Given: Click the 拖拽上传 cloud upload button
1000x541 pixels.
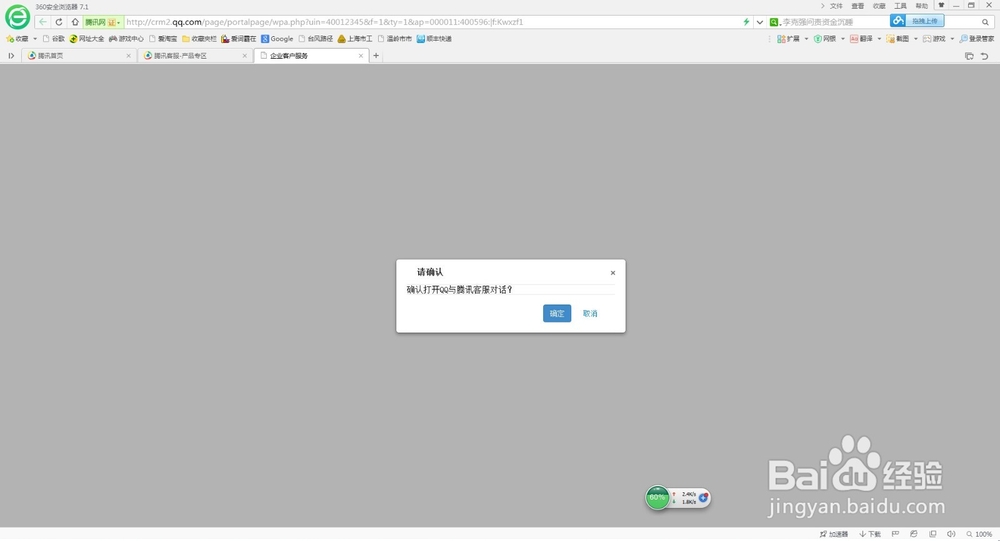Looking at the screenshot, I should [917, 21].
